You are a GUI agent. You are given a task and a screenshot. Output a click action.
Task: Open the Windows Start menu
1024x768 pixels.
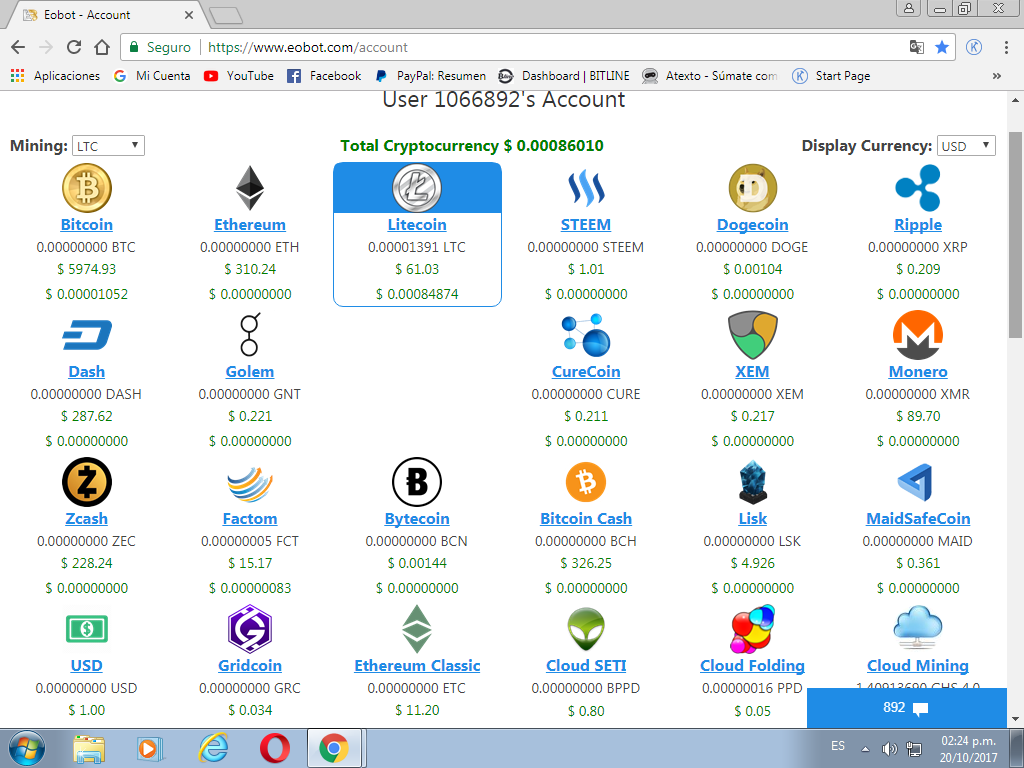(27, 748)
